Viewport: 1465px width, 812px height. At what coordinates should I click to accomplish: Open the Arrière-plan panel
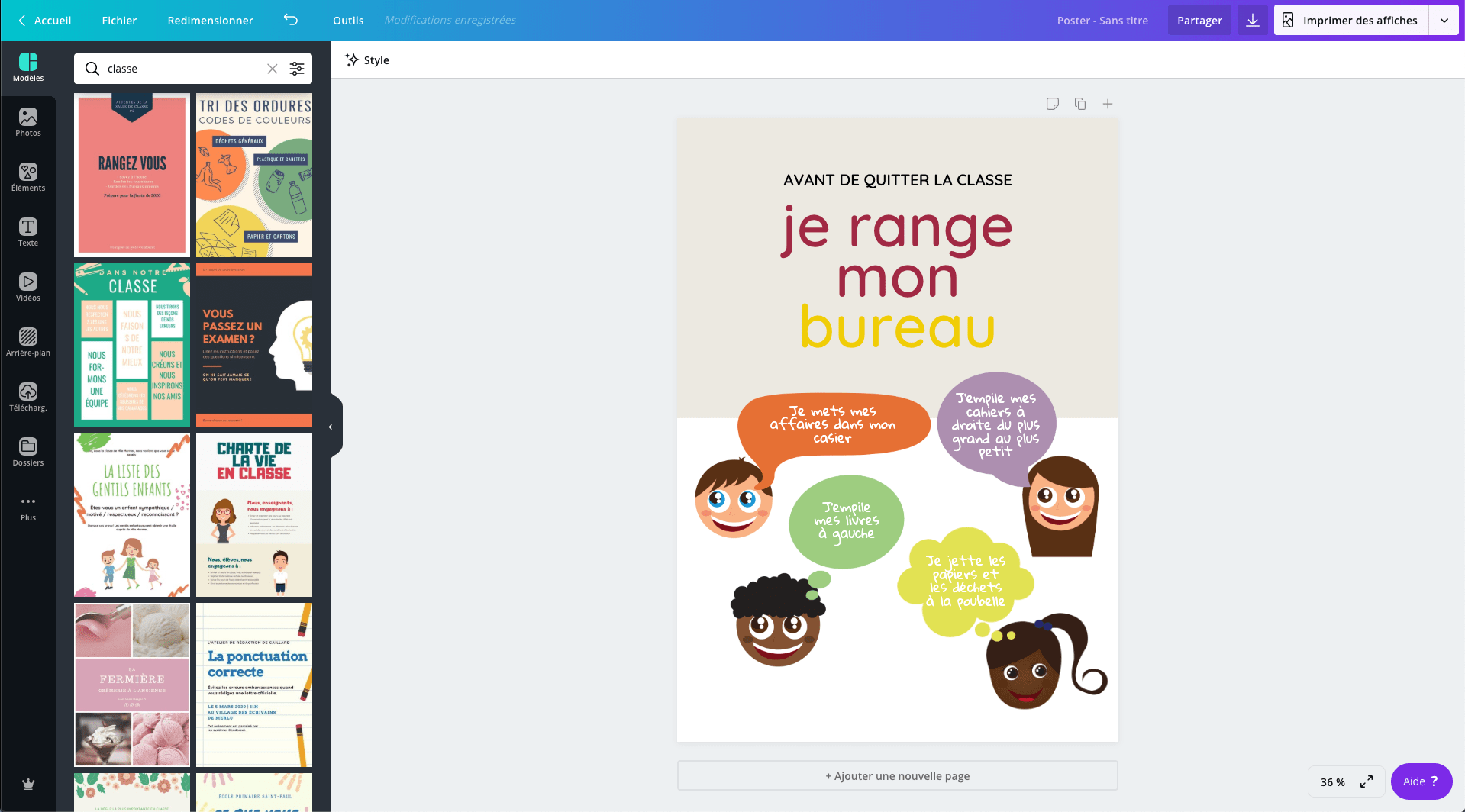28,343
